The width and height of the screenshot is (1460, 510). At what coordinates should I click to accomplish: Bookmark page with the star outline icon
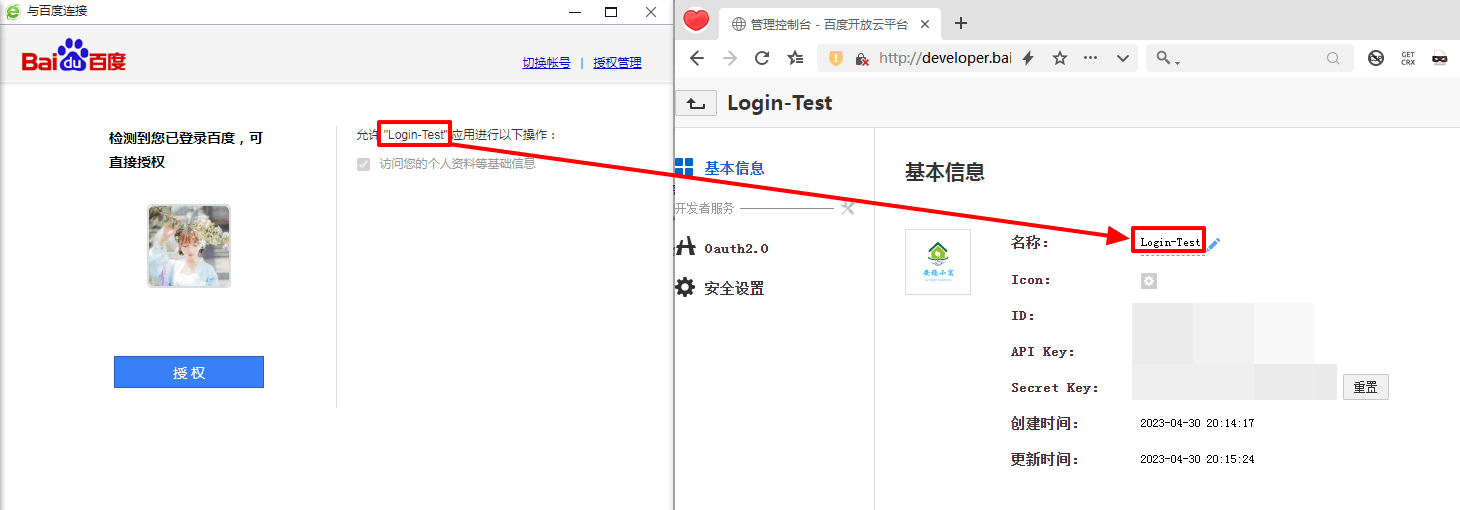coord(1060,58)
